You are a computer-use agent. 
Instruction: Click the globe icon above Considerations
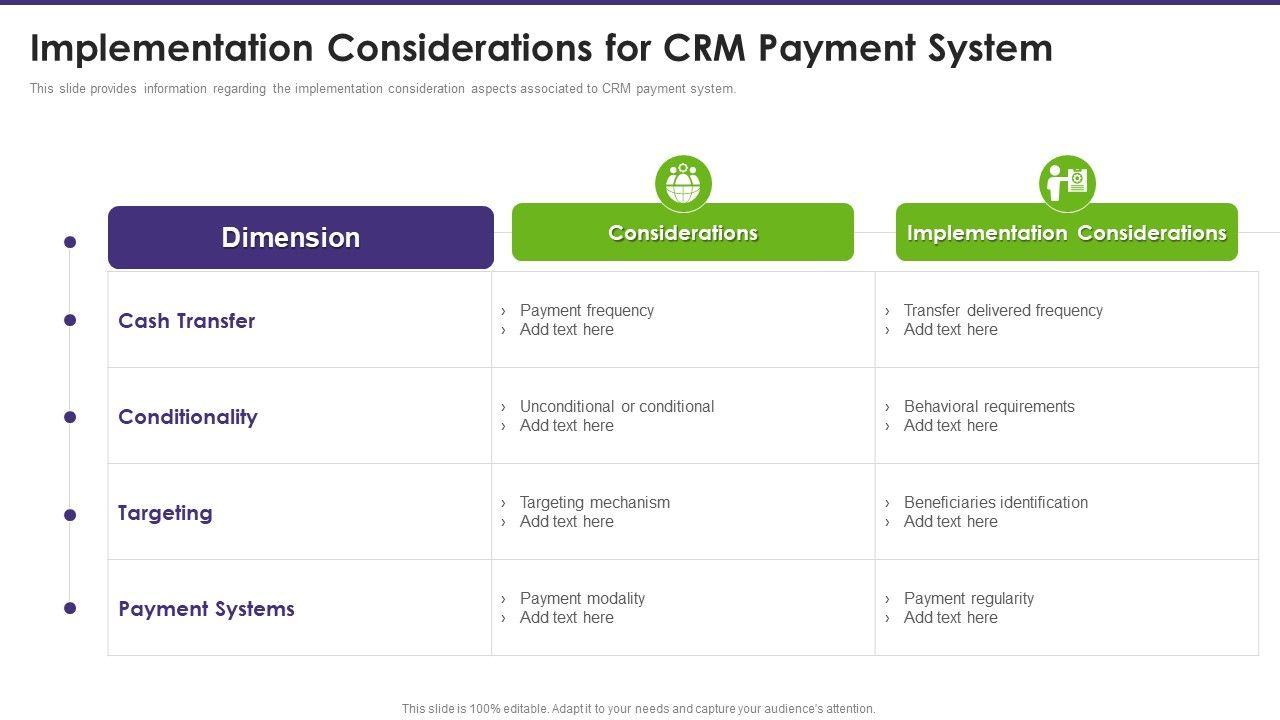click(x=683, y=184)
